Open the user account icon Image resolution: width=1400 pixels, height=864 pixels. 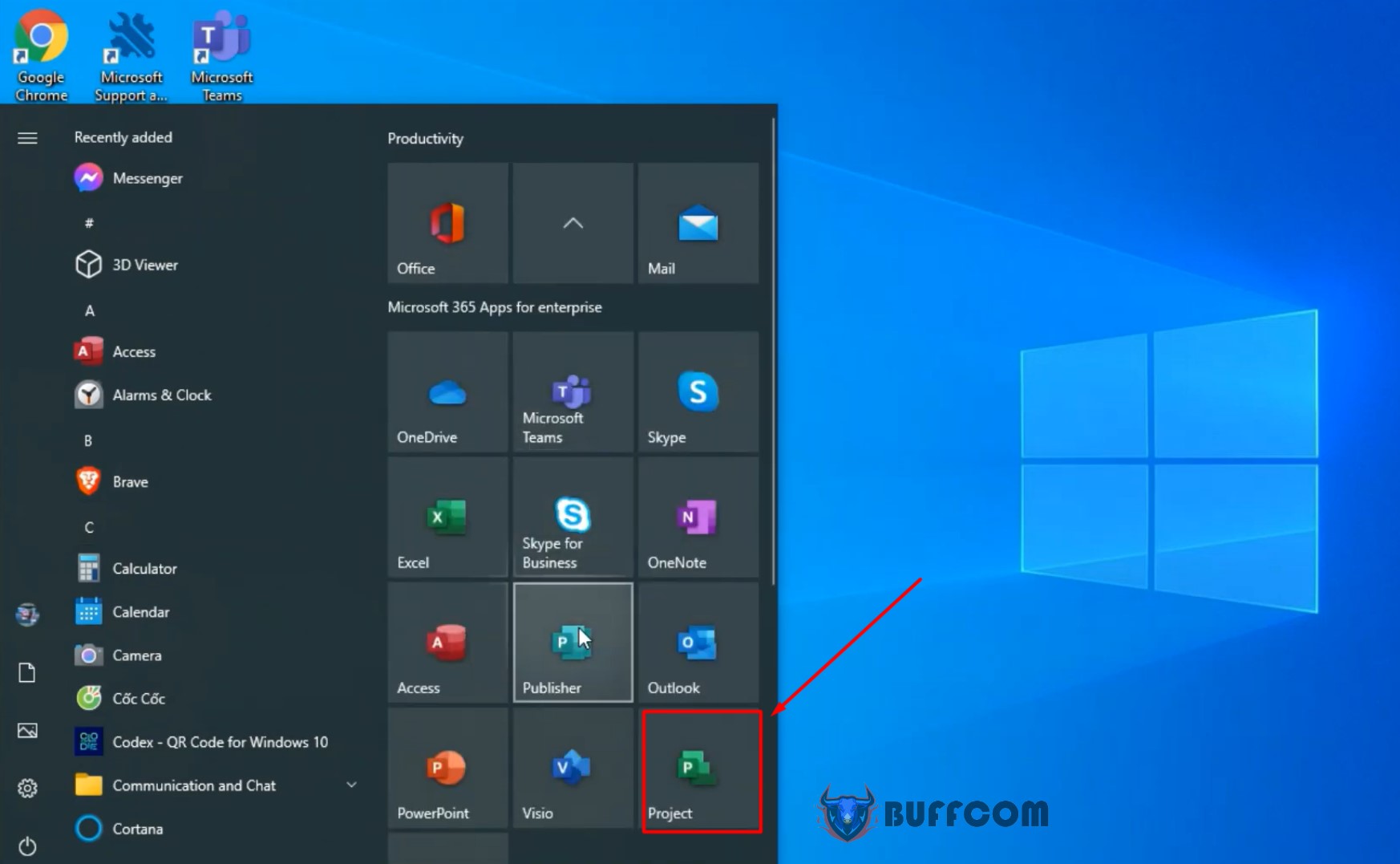click(27, 615)
